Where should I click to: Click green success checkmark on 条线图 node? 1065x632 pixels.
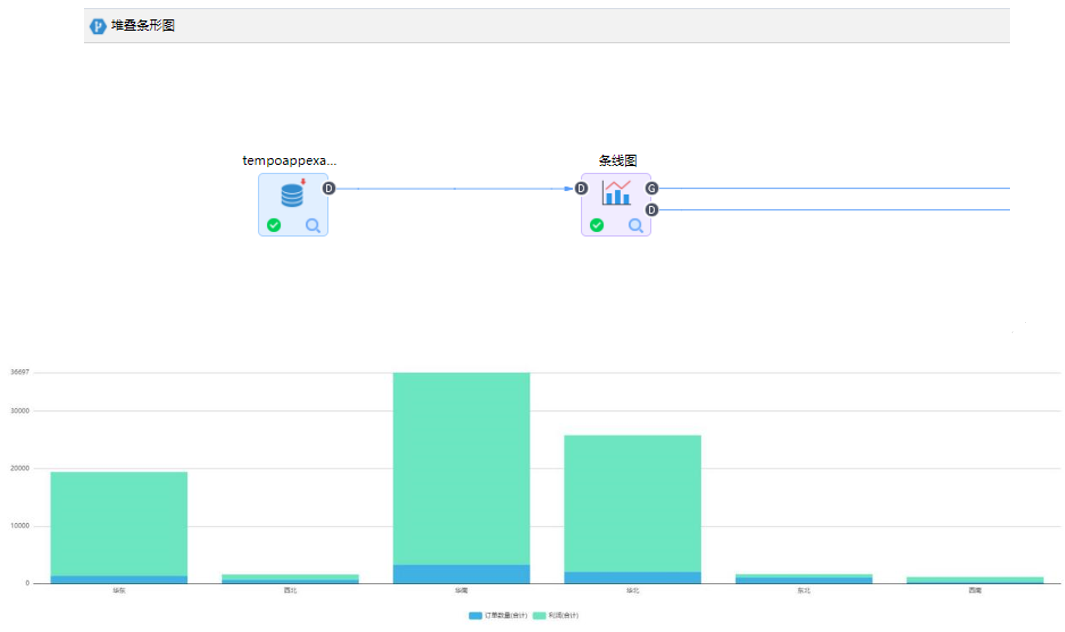pos(597,225)
